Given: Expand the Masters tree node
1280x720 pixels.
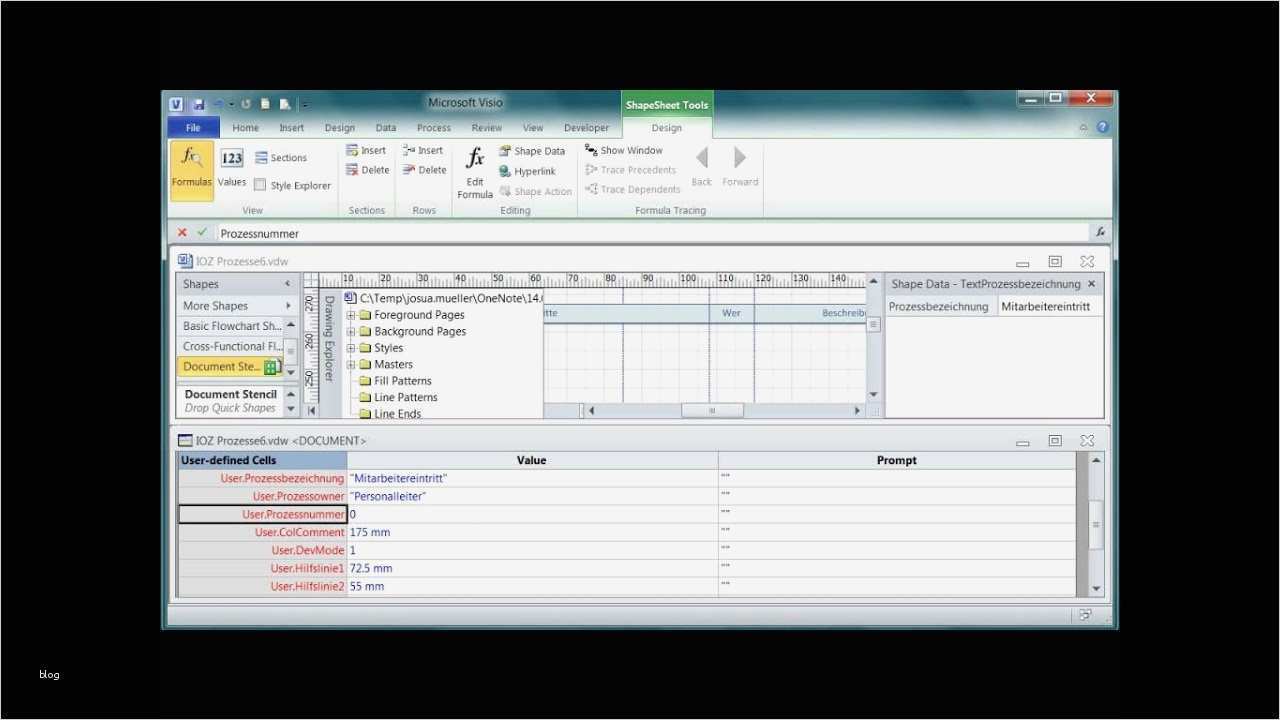Looking at the screenshot, I should [351, 364].
